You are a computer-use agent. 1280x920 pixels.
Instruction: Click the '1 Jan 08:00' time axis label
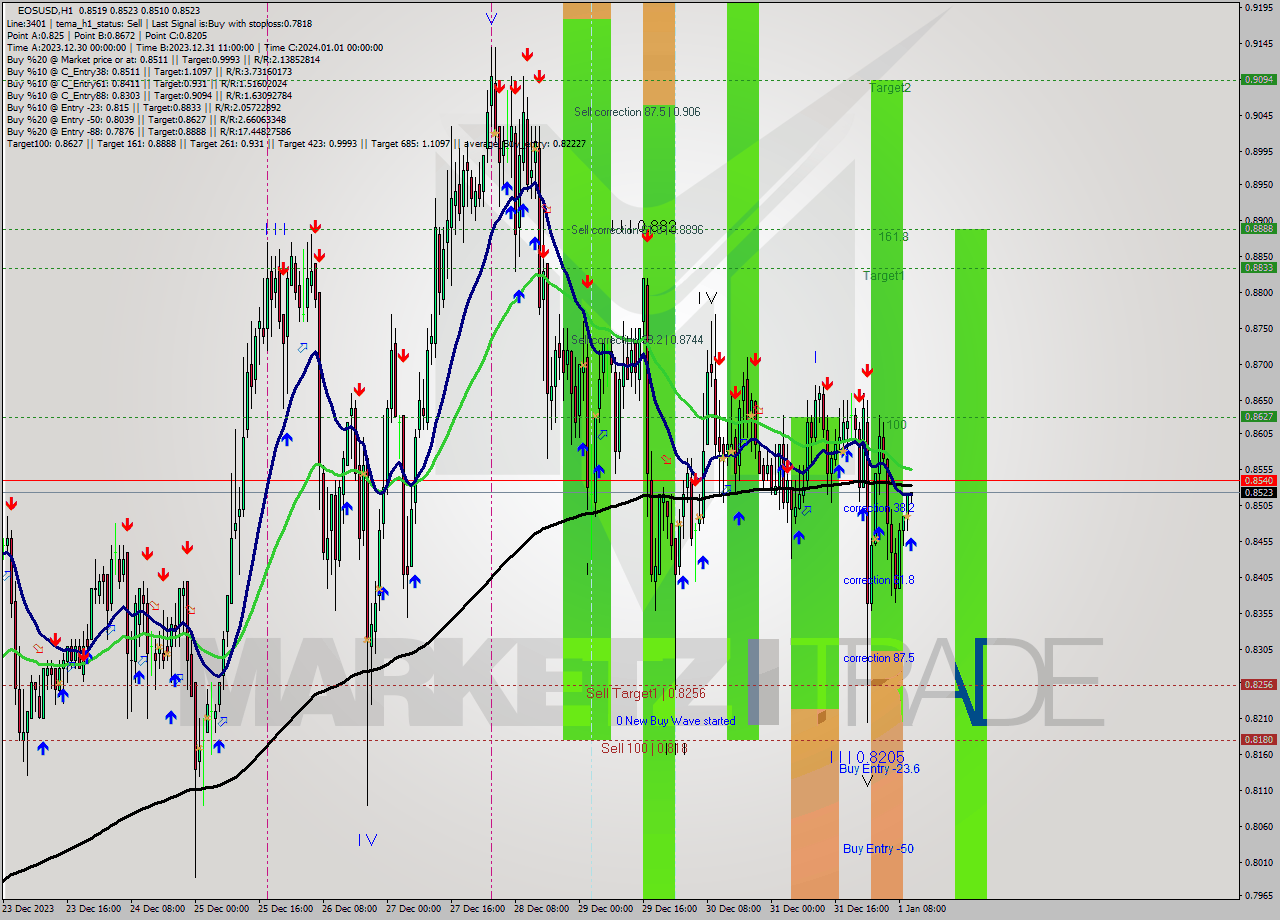tap(922, 909)
